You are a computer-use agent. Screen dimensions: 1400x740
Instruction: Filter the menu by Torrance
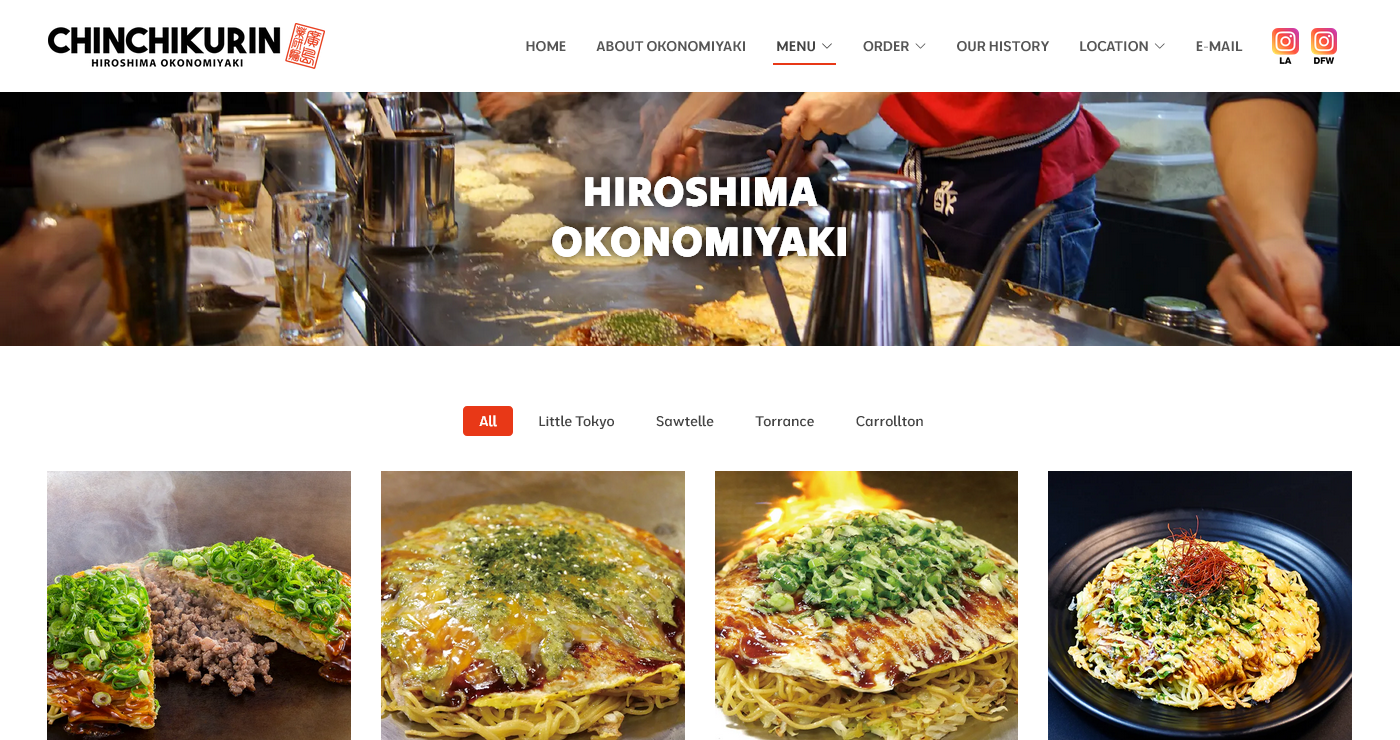point(785,421)
